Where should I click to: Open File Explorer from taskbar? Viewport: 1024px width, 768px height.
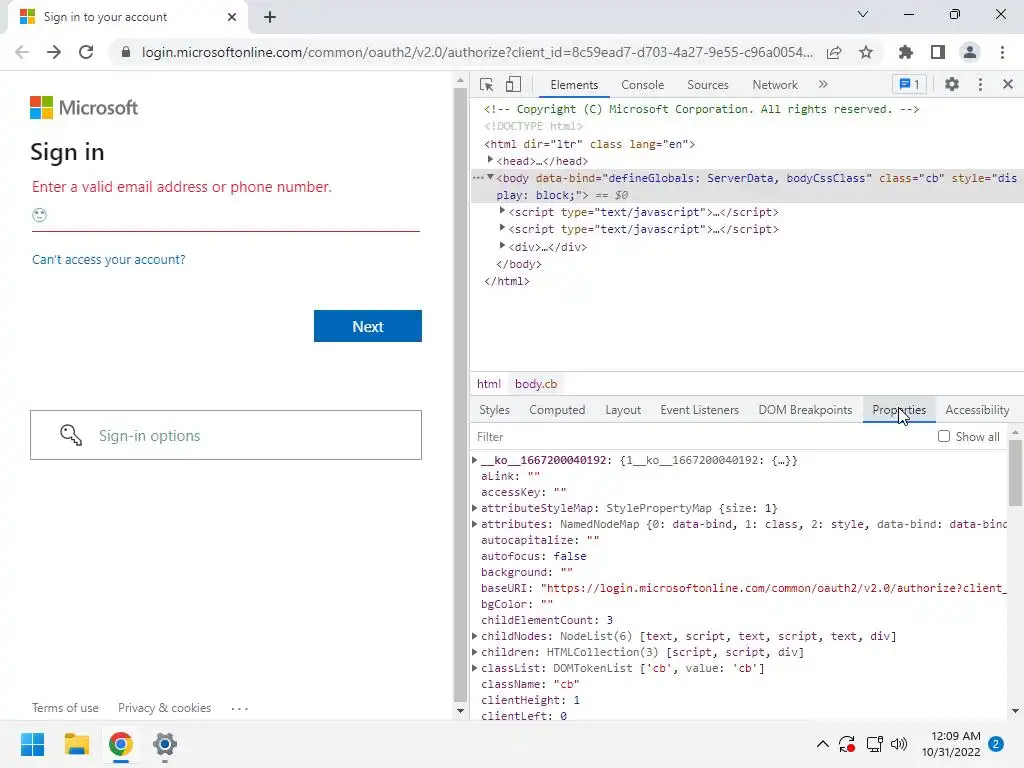tap(76, 744)
